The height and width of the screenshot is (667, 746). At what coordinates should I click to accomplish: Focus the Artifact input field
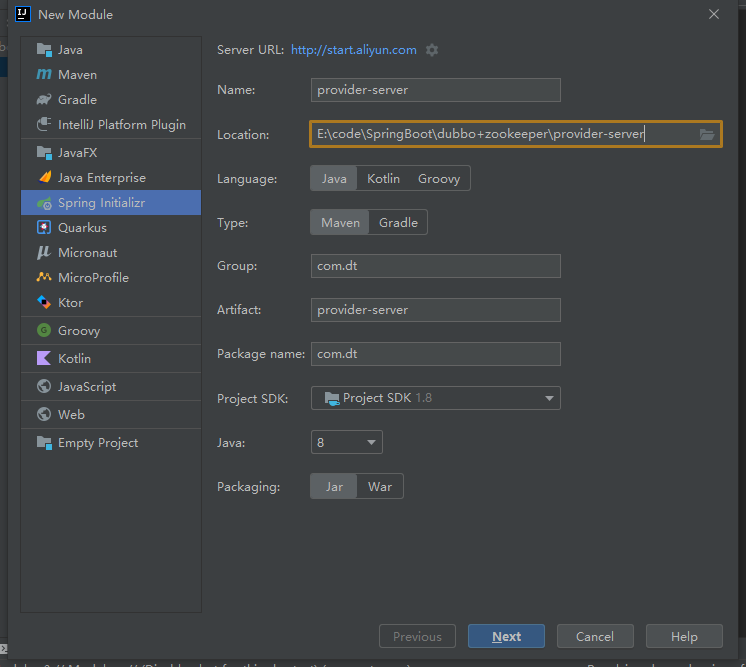[435, 310]
